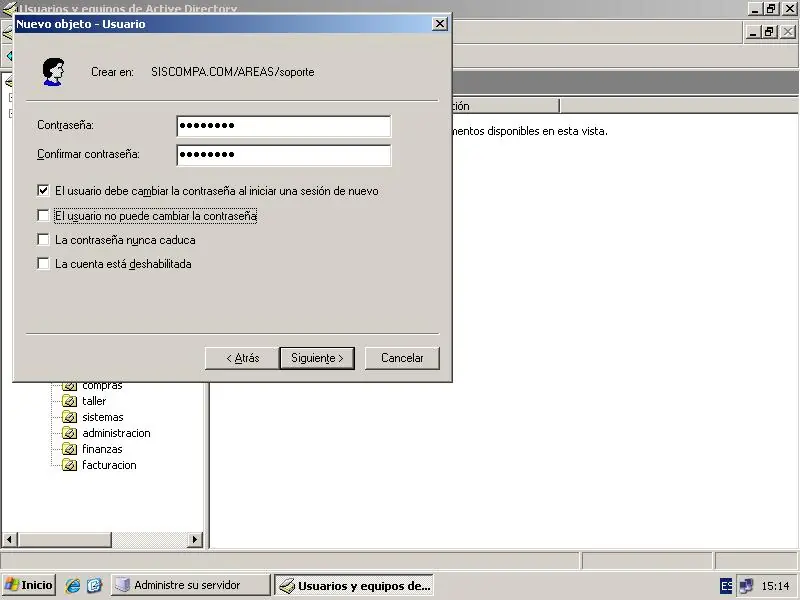800x600 pixels.
Task: Click the Confirmar contraseña field
Action: tap(284, 155)
